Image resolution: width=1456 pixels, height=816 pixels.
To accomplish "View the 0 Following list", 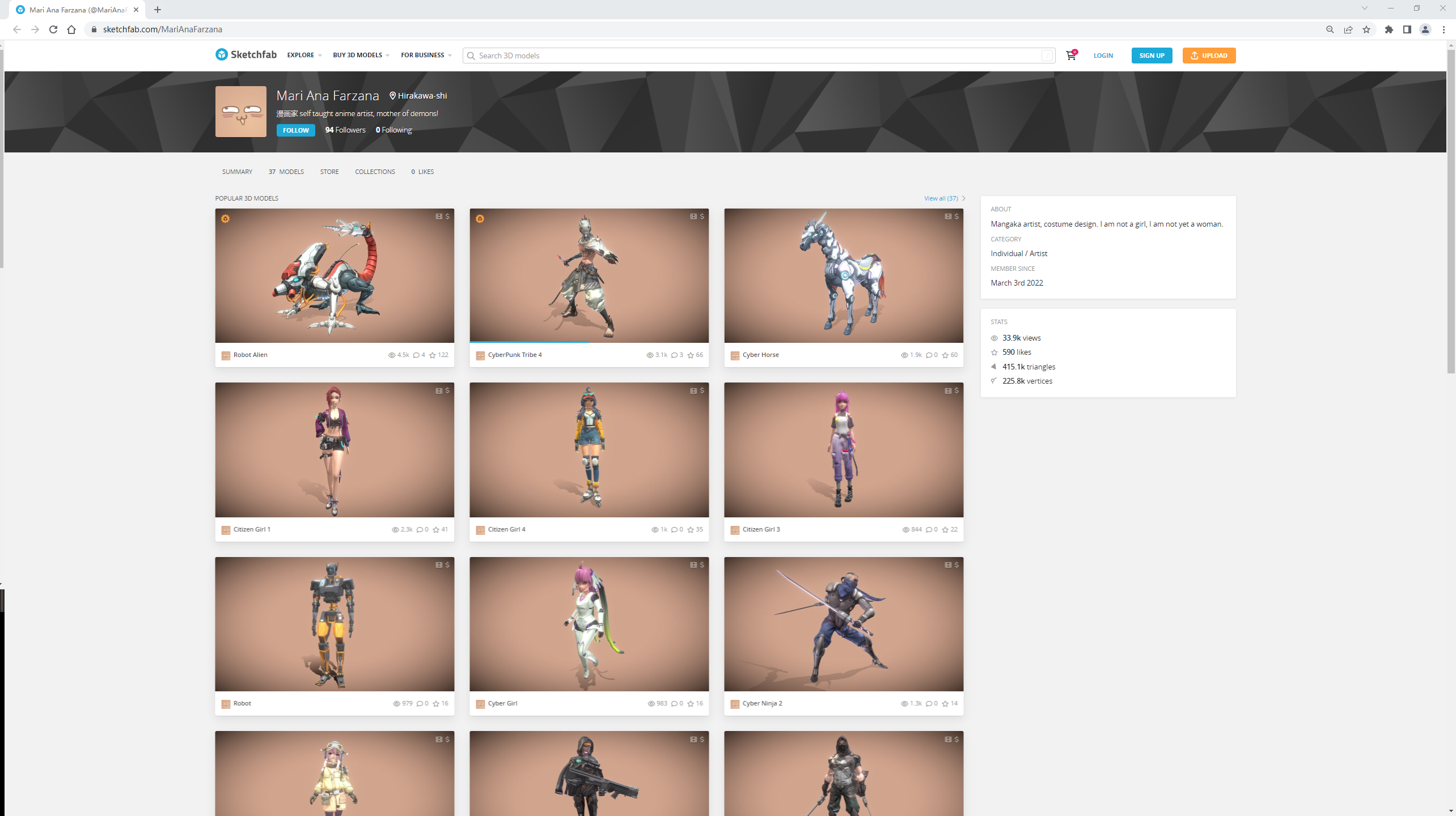I will (x=393, y=130).
